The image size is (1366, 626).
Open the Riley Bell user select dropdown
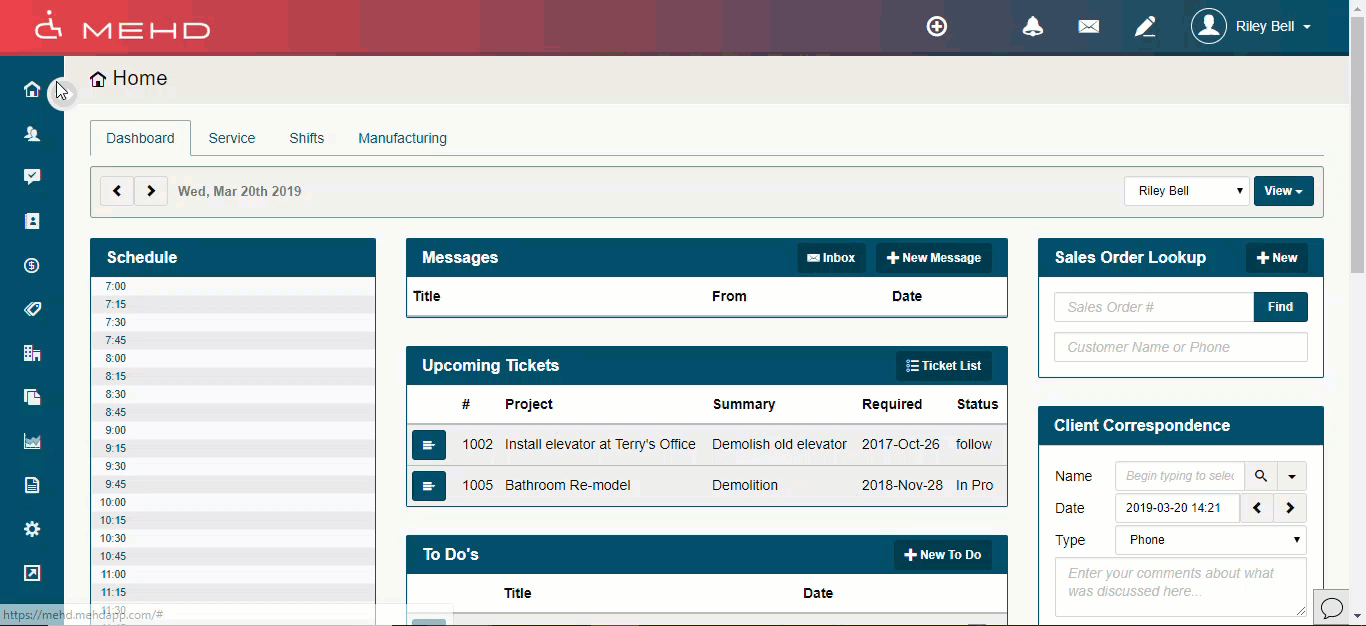(1187, 191)
